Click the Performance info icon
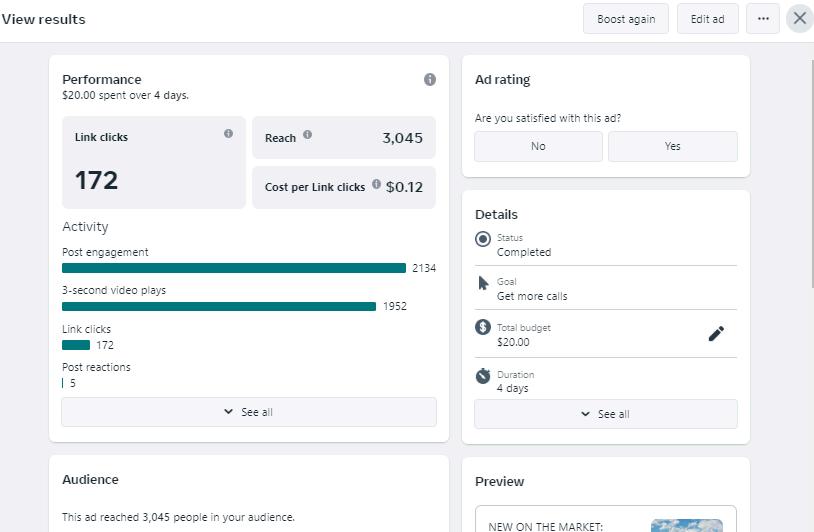This screenshot has width=814, height=532. pyautogui.click(x=430, y=80)
